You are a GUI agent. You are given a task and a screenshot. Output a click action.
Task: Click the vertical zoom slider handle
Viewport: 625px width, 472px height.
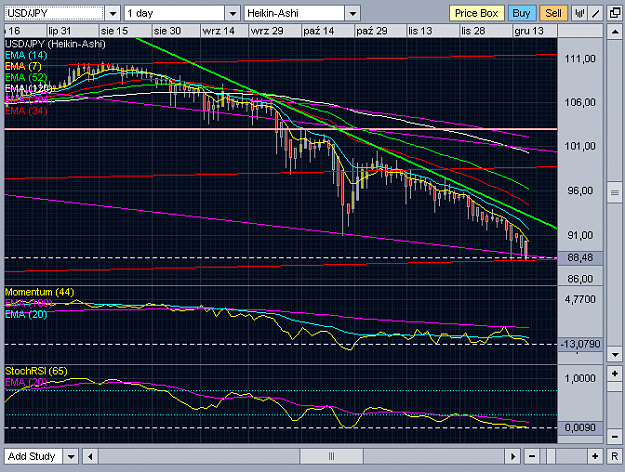tap(614, 387)
